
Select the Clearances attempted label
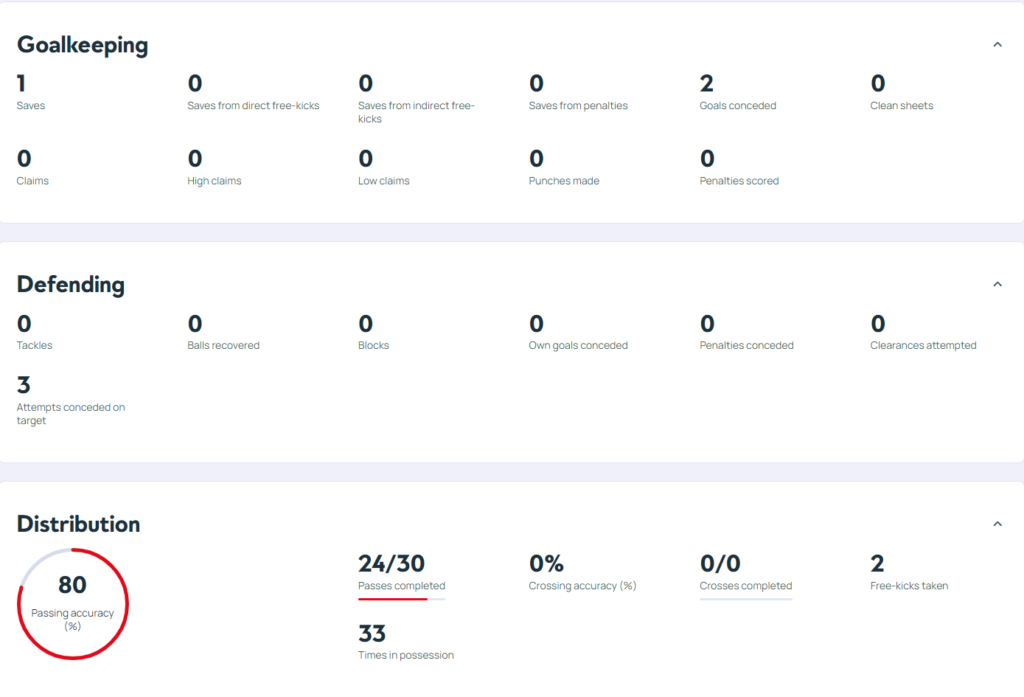(x=923, y=346)
